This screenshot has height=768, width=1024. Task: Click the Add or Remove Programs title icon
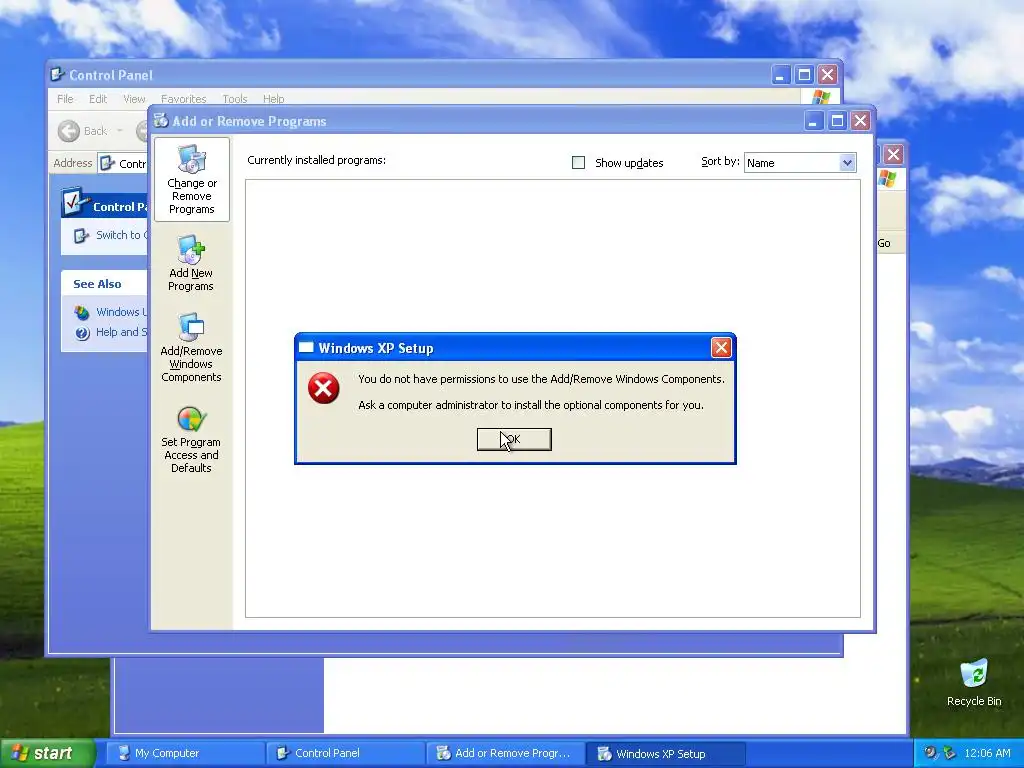coord(161,120)
